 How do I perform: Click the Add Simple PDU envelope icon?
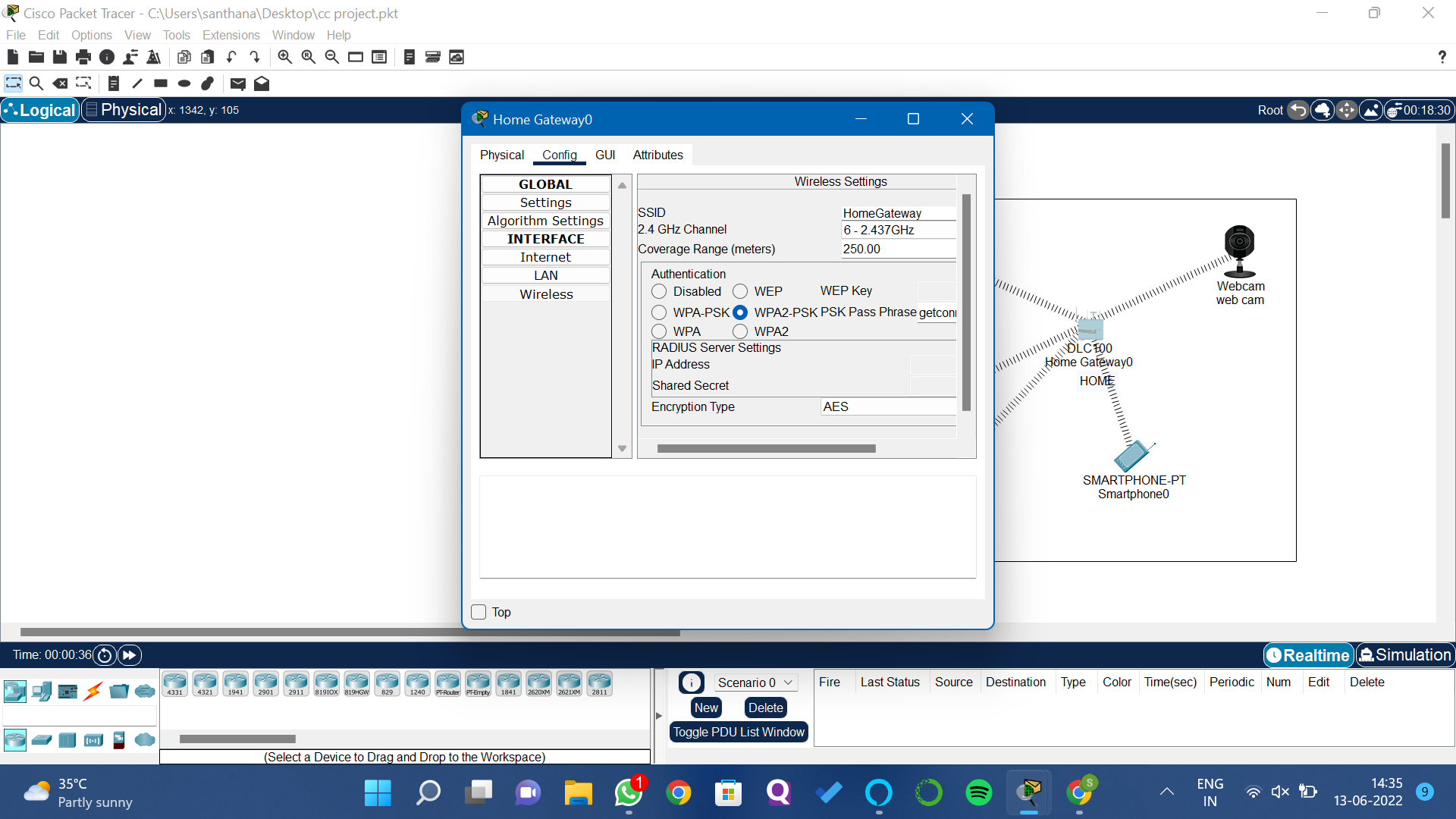tap(237, 83)
